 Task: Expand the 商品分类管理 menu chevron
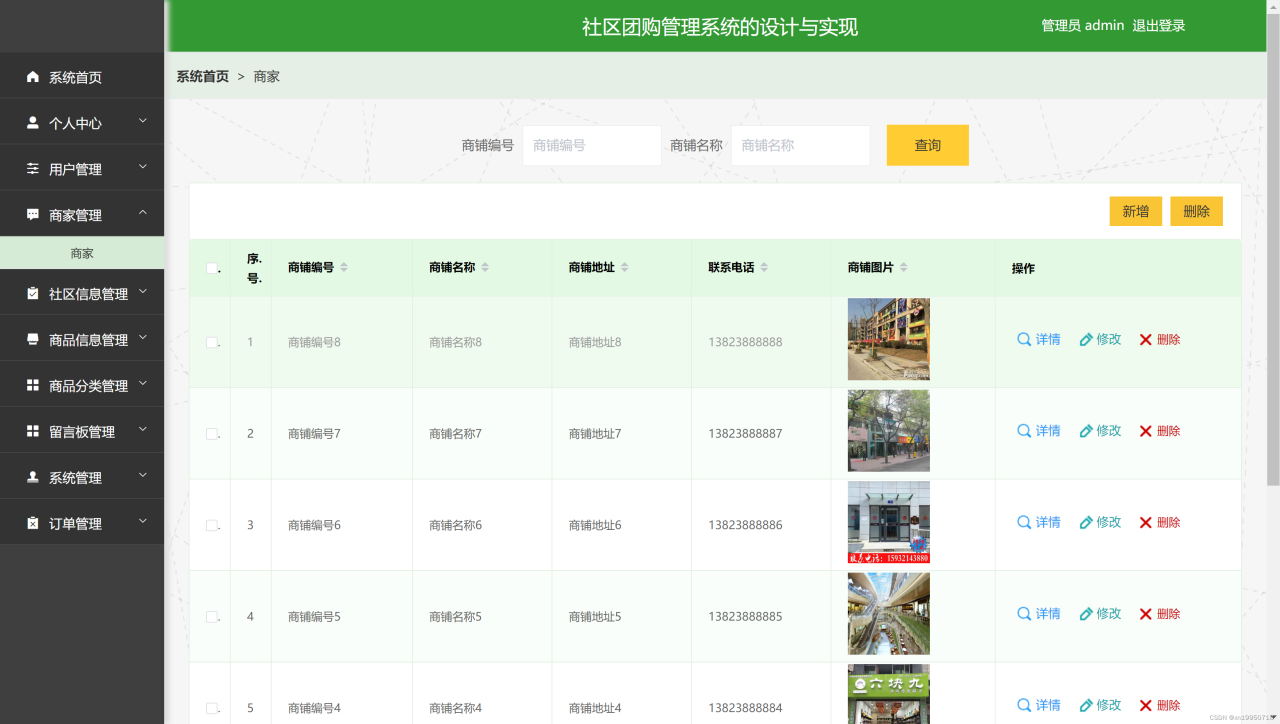pos(142,383)
